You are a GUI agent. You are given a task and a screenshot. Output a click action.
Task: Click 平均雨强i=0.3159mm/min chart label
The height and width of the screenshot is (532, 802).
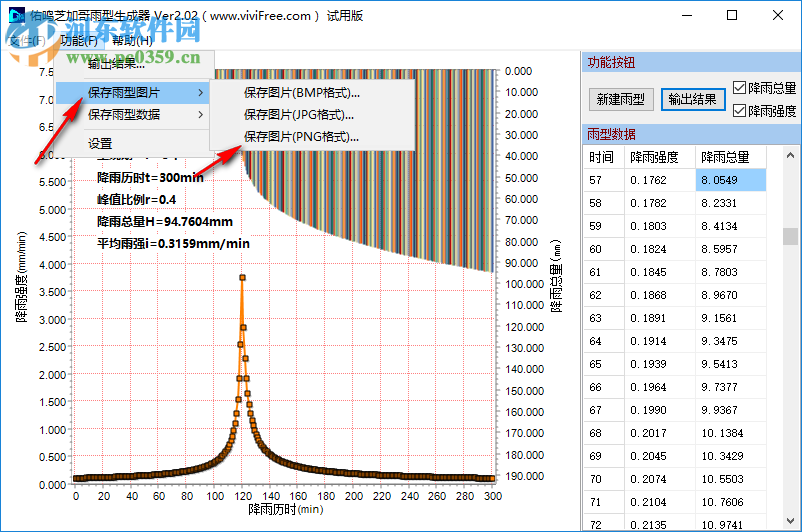173,244
